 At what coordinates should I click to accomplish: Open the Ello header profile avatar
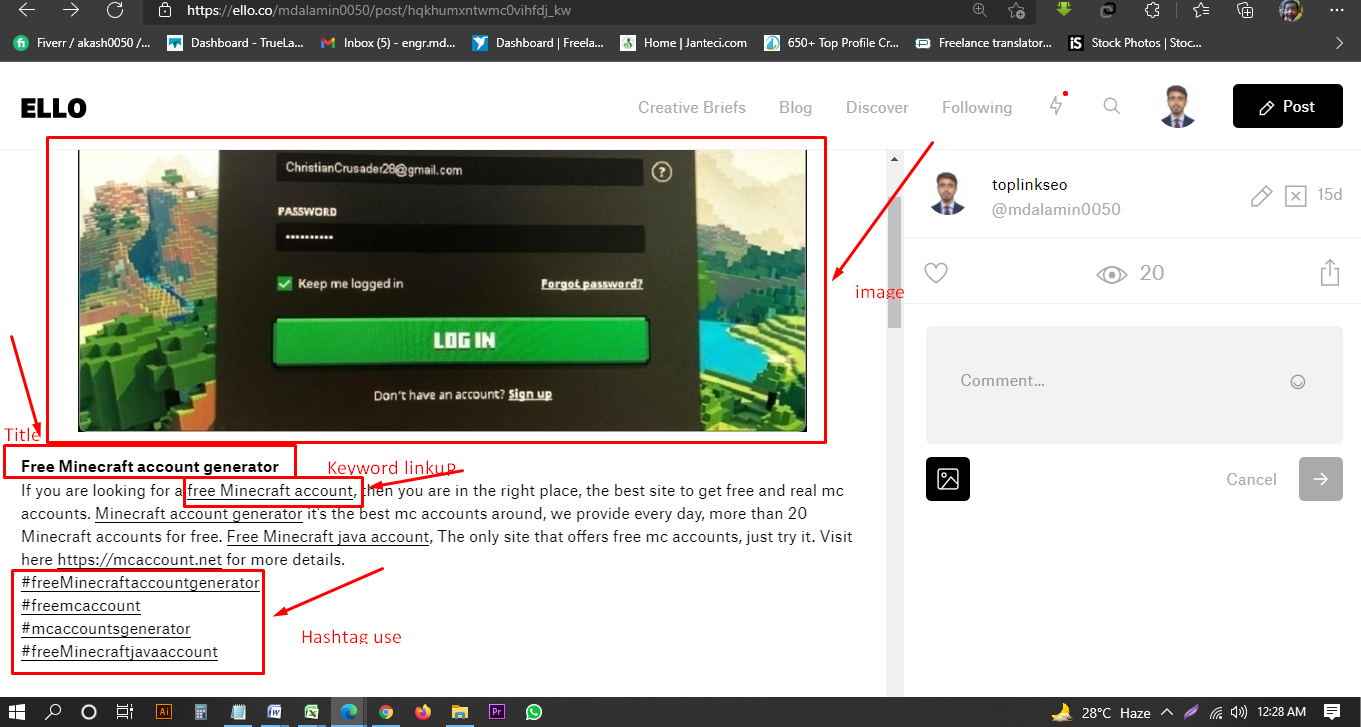(x=1178, y=106)
